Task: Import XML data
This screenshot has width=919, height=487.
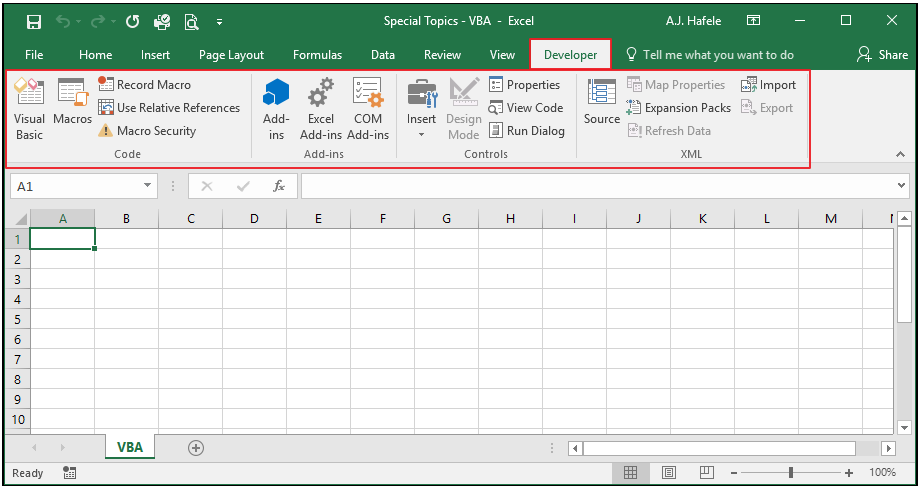Action: 768,84
